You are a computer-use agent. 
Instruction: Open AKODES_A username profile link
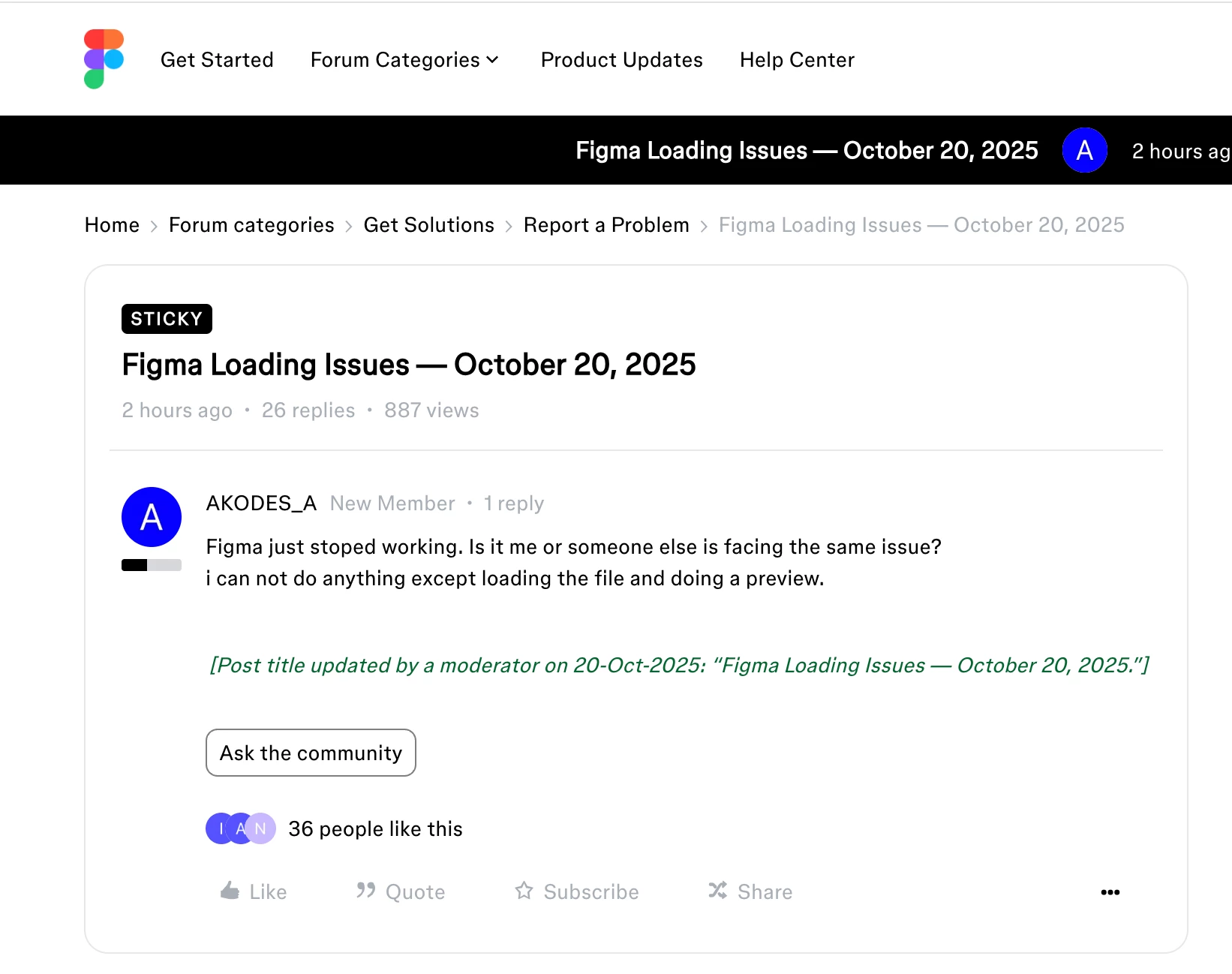click(261, 504)
